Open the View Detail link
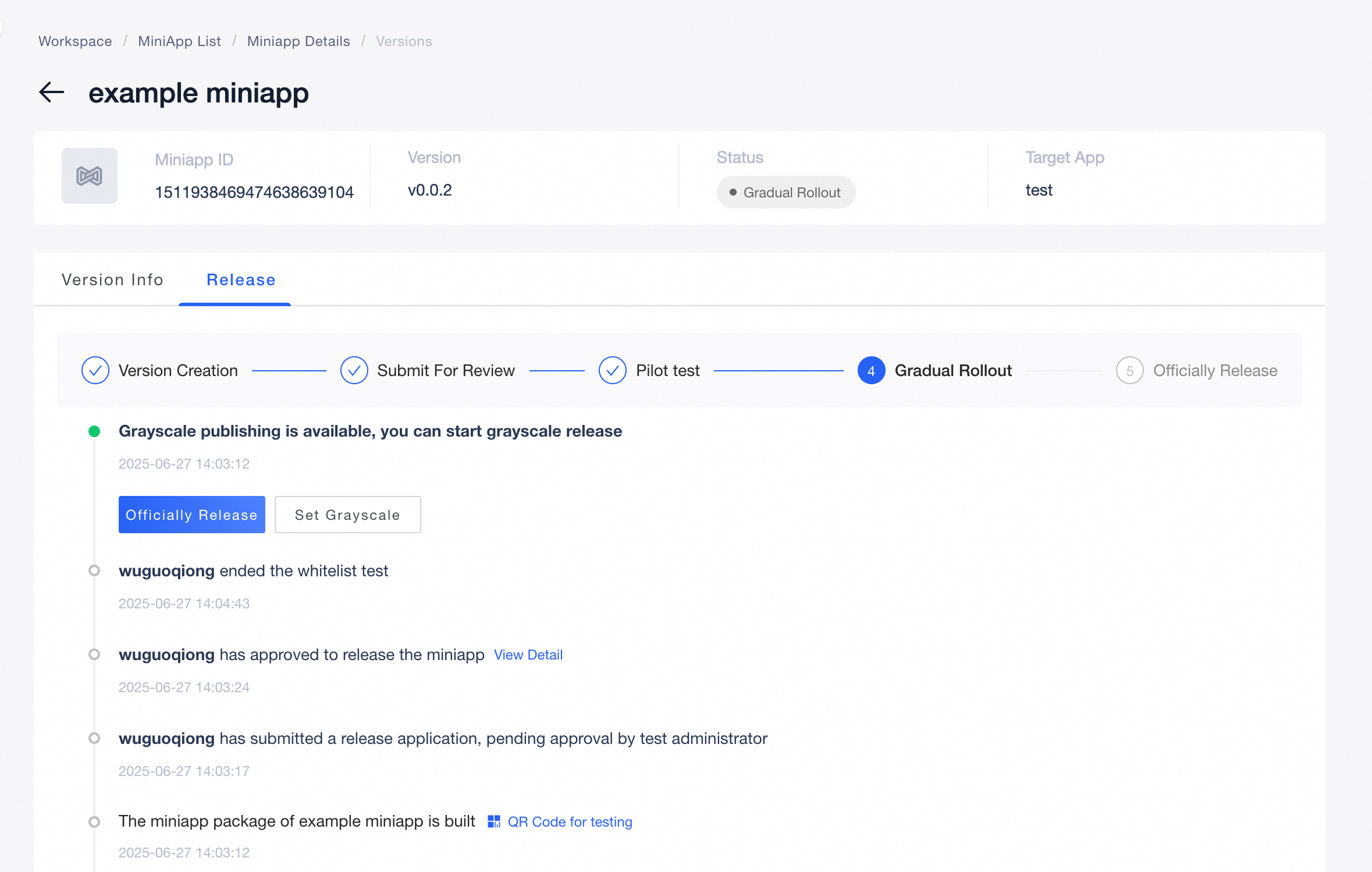 528,655
